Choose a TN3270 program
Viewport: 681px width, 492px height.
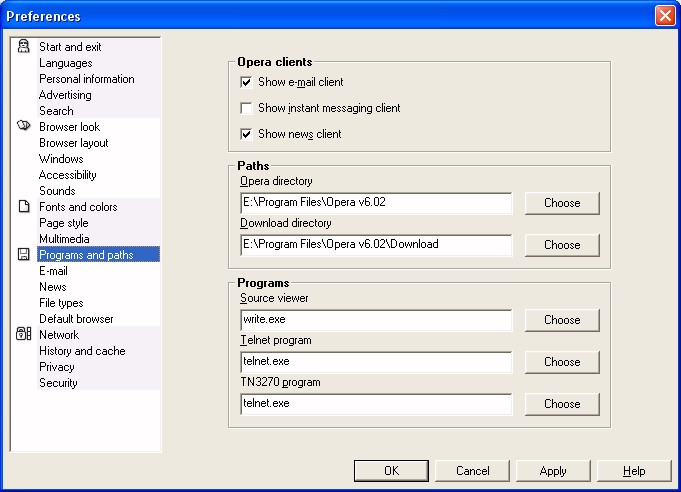click(x=562, y=404)
